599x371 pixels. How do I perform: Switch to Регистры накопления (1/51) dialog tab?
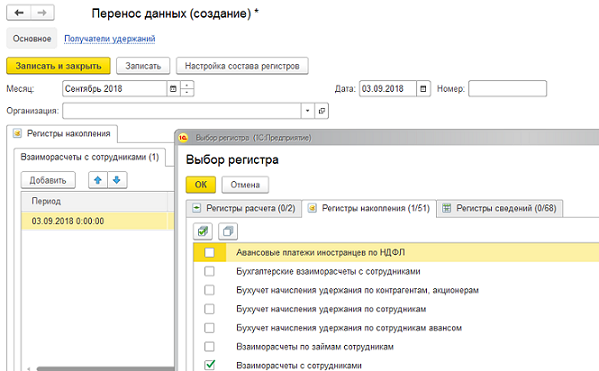(369, 208)
